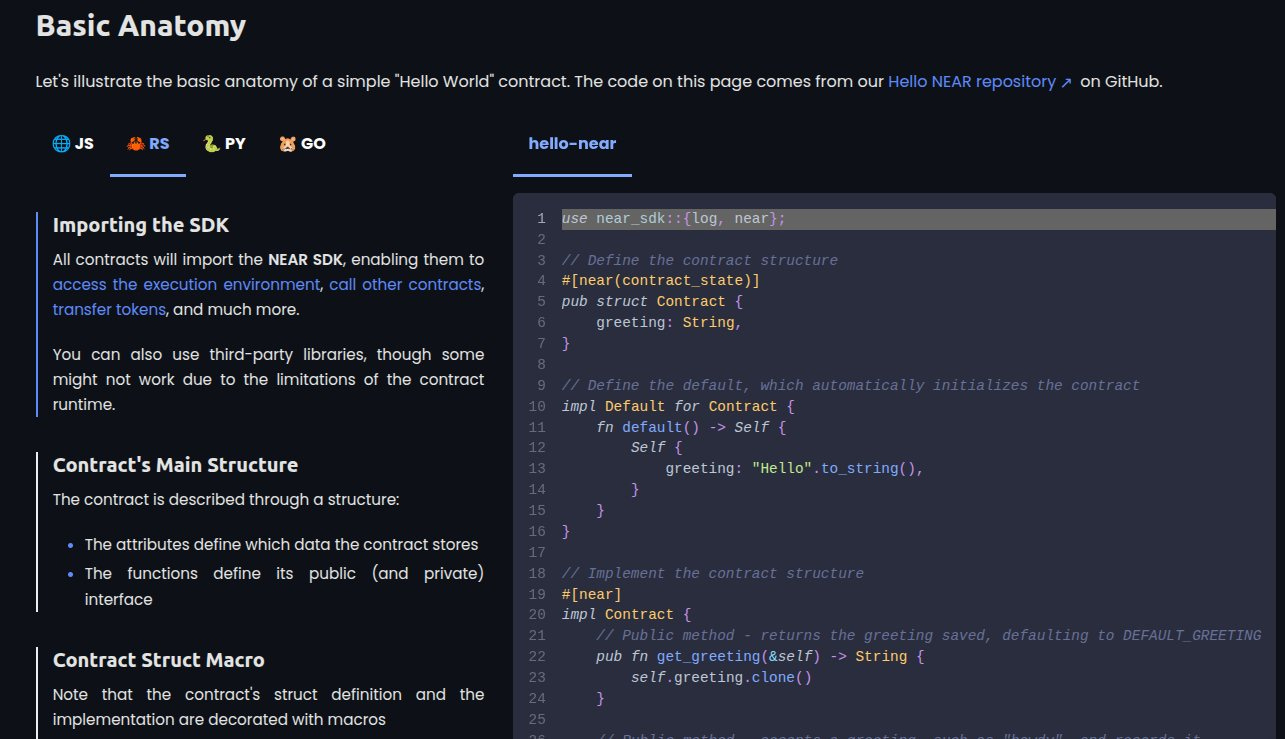Switch to the JS language tab

73,143
